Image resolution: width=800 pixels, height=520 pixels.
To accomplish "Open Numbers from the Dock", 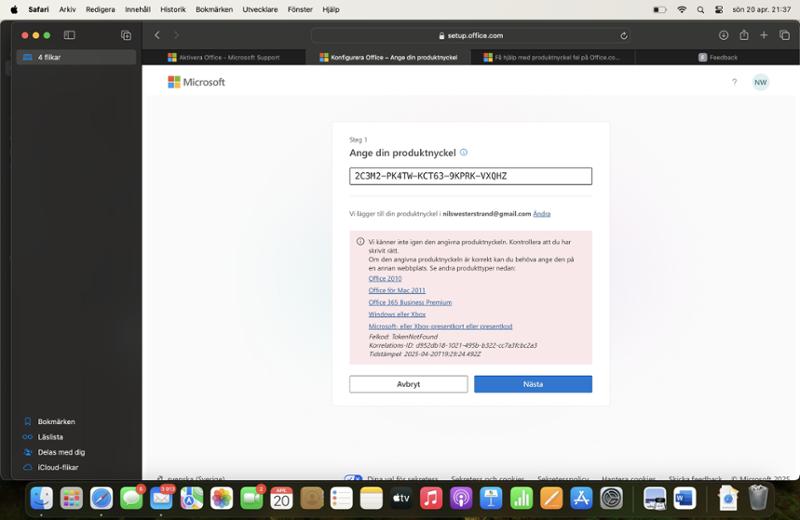I will [x=521, y=498].
